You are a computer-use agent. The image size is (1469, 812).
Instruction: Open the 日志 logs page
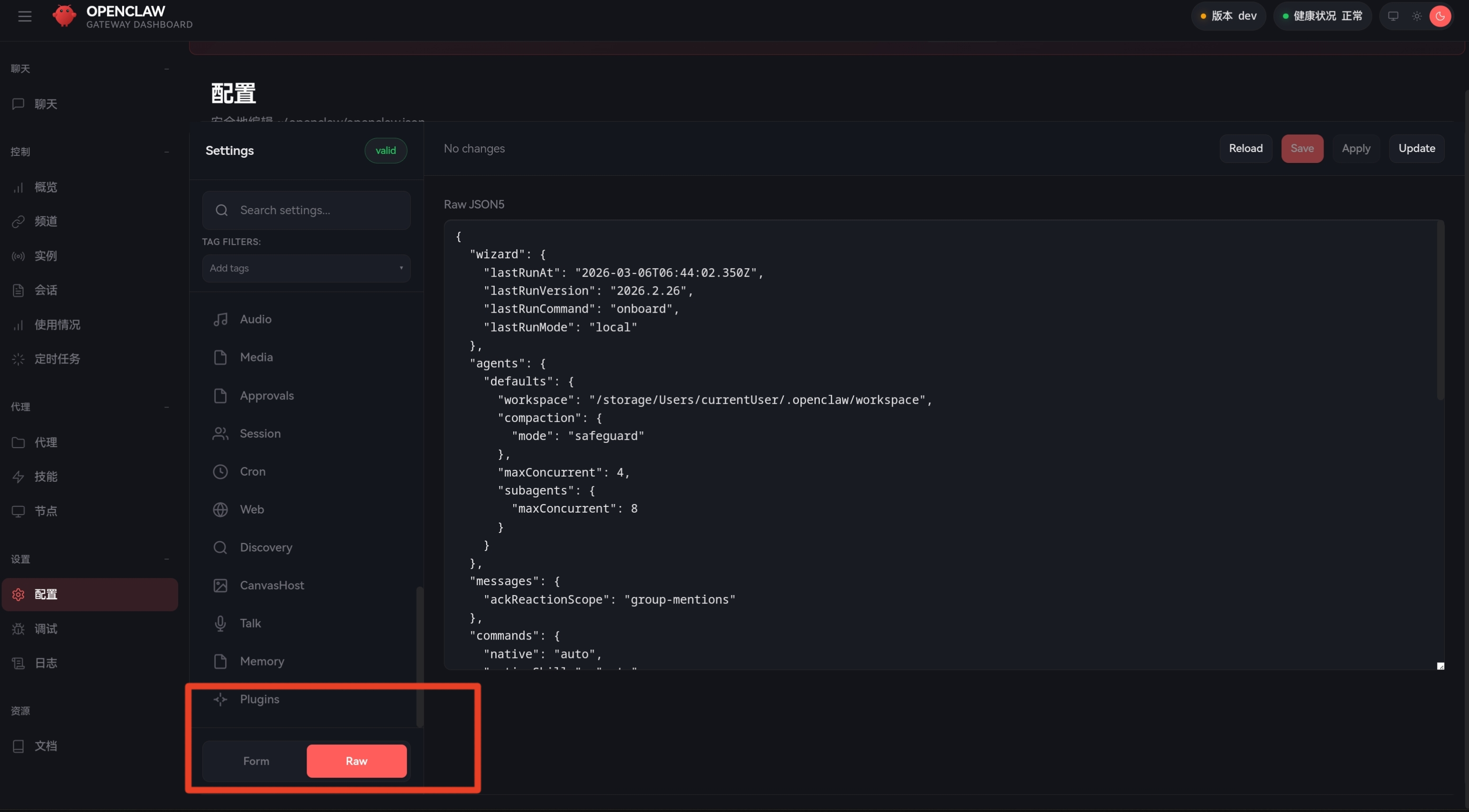point(45,663)
